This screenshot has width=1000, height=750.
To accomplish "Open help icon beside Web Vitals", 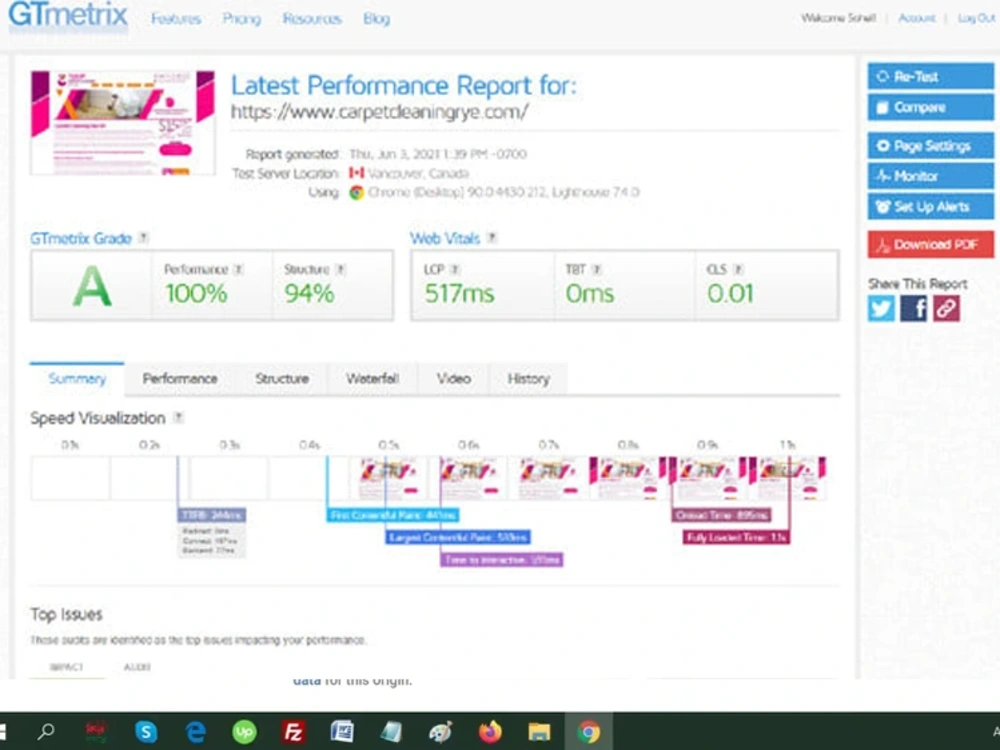I will click(x=492, y=238).
